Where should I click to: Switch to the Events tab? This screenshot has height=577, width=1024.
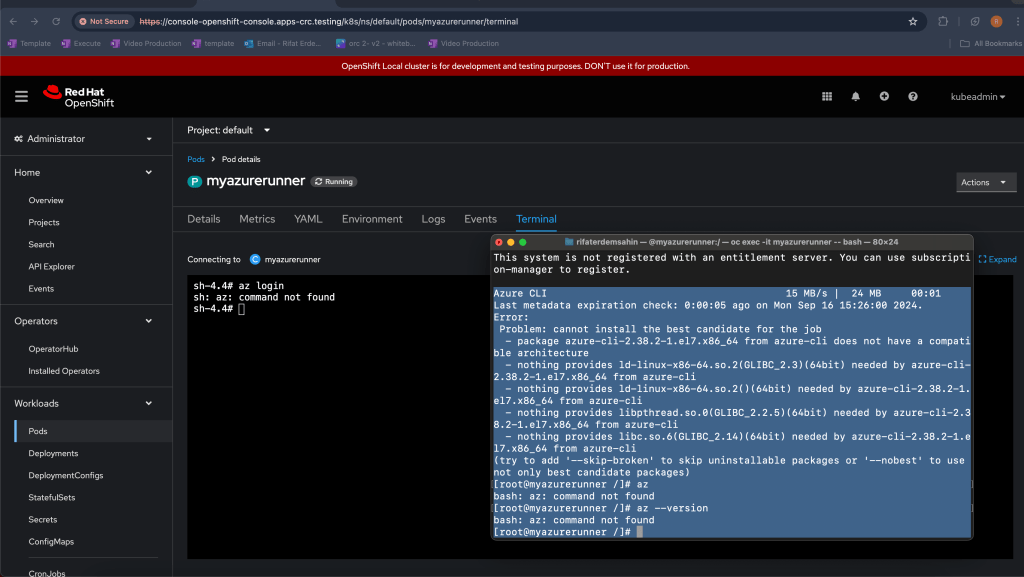tap(481, 219)
